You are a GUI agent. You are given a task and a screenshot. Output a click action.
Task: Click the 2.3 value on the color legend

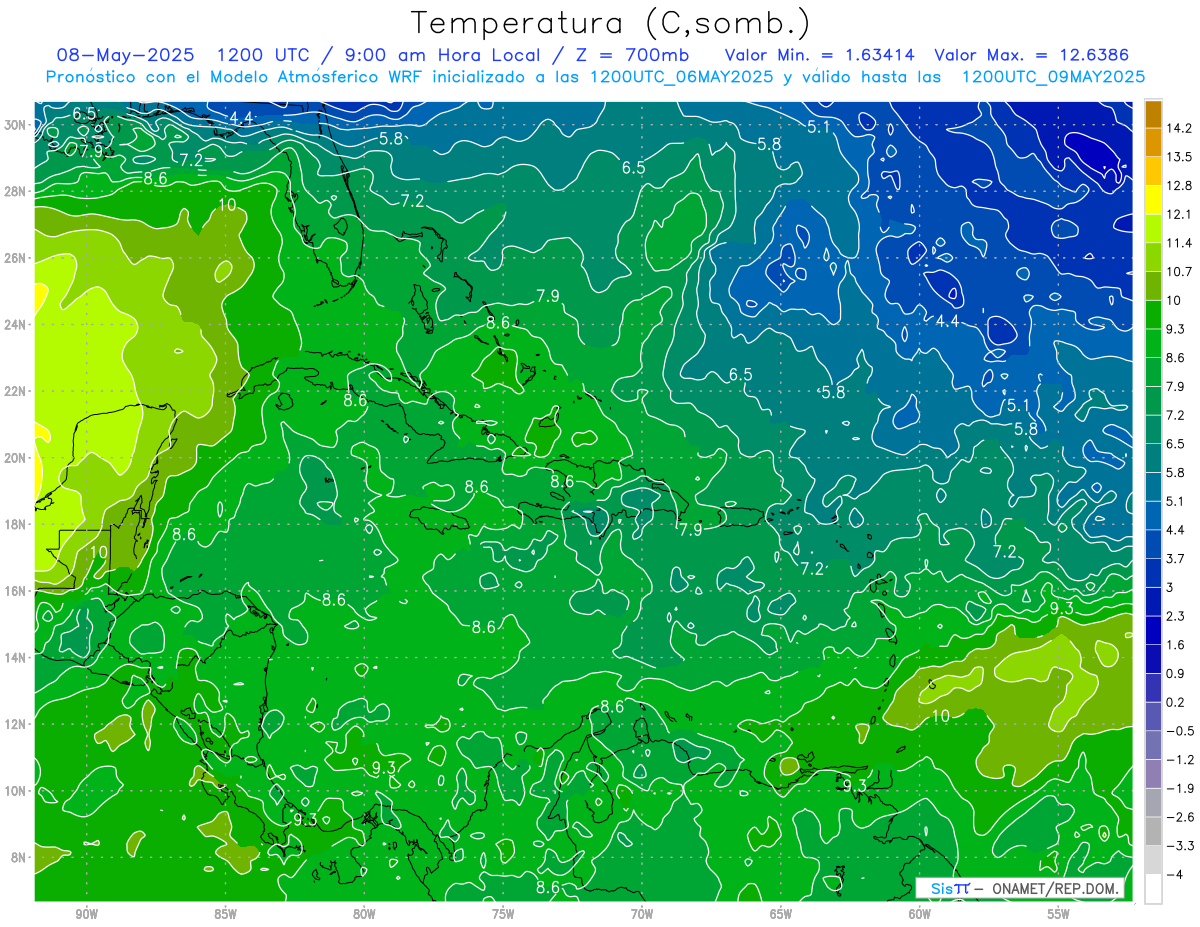[1176, 616]
